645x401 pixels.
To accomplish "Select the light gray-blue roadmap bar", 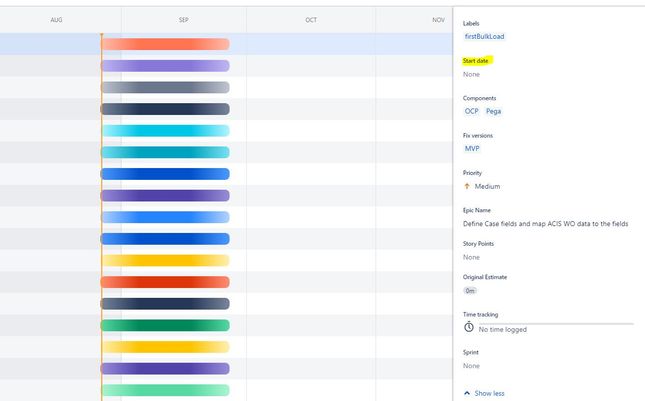I will tap(165, 87).
